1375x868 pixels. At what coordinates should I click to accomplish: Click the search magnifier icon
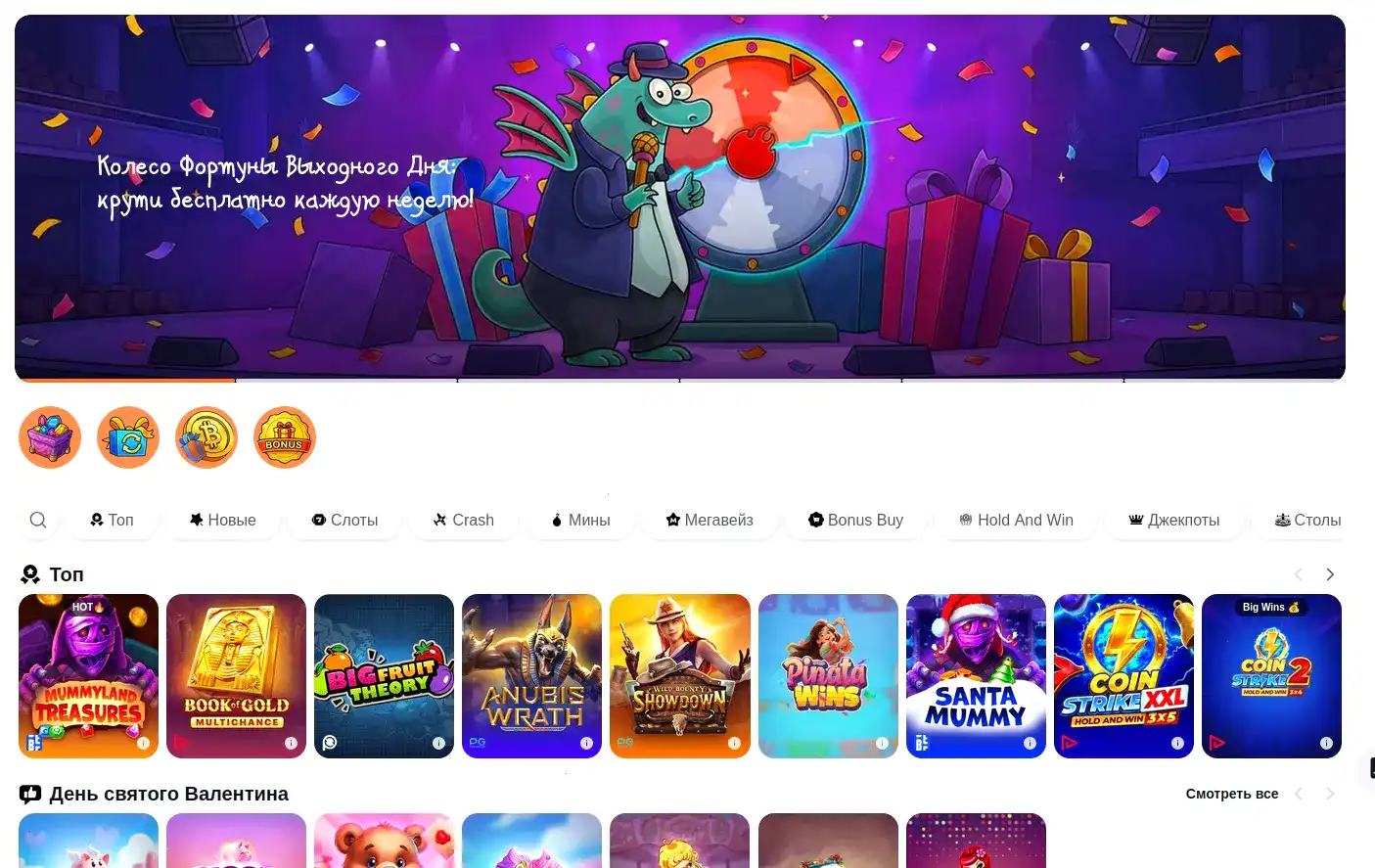coord(38,520)
